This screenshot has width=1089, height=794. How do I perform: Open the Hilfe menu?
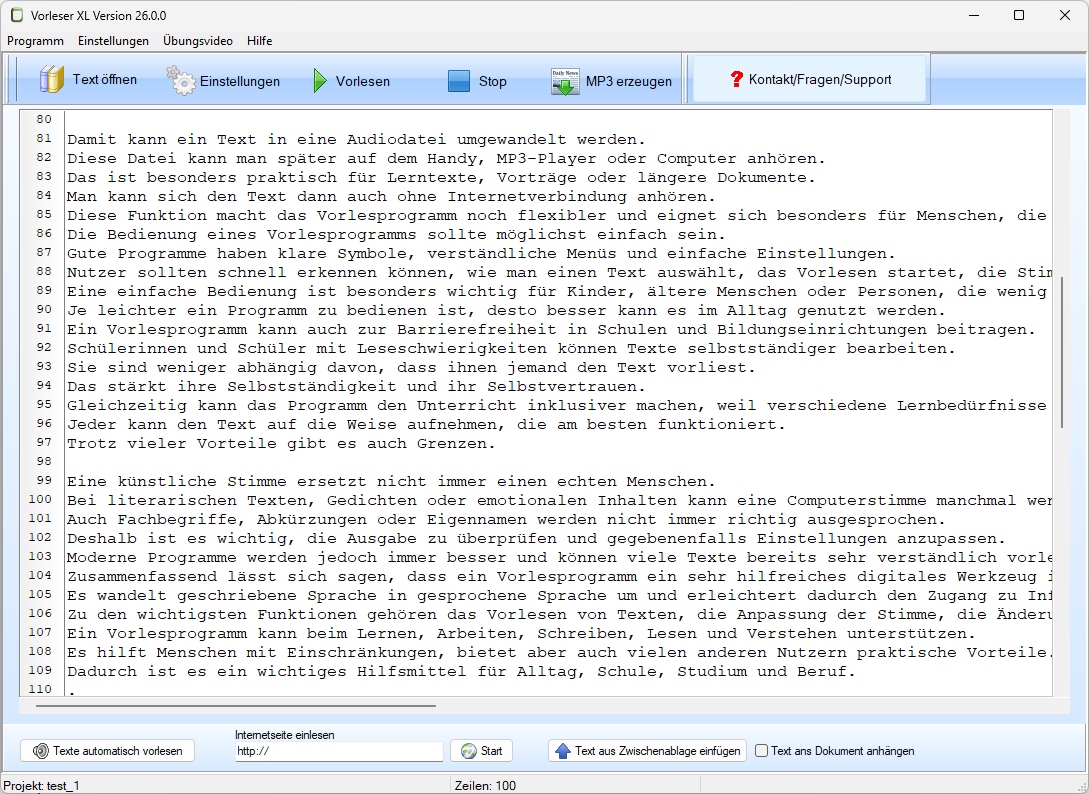(x=260, y=41)
